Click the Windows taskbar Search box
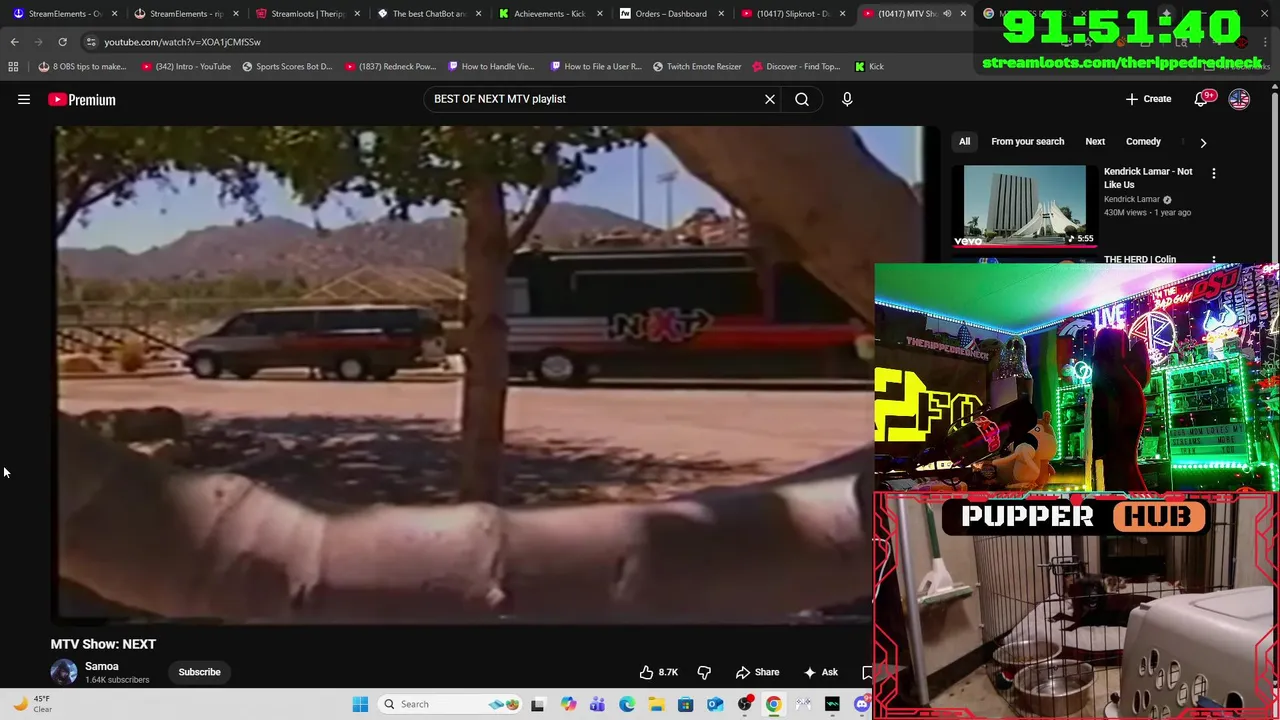1280x720 pixels. coord(449,704)
